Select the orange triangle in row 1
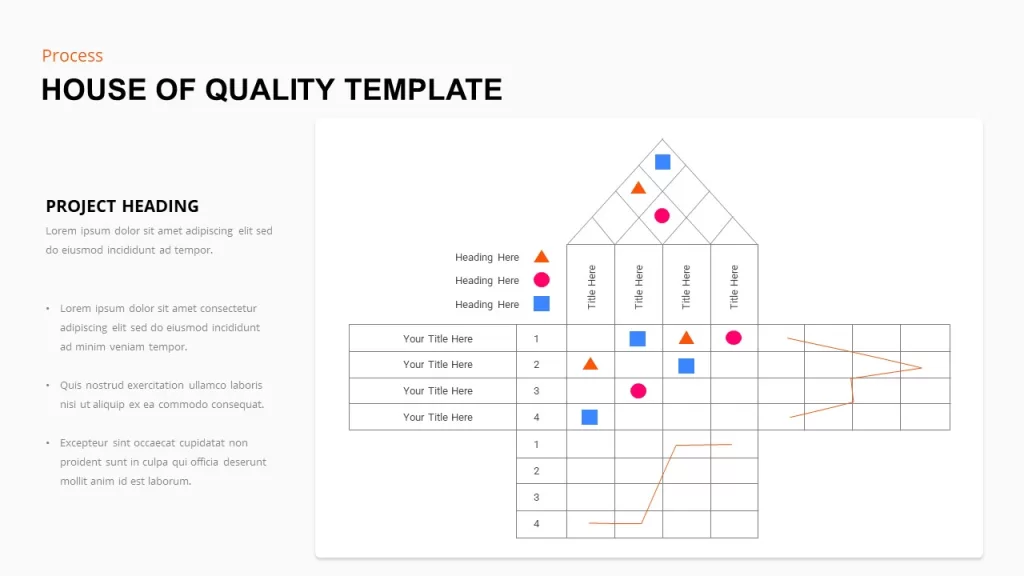1024x576 pixels. (686, 338)
